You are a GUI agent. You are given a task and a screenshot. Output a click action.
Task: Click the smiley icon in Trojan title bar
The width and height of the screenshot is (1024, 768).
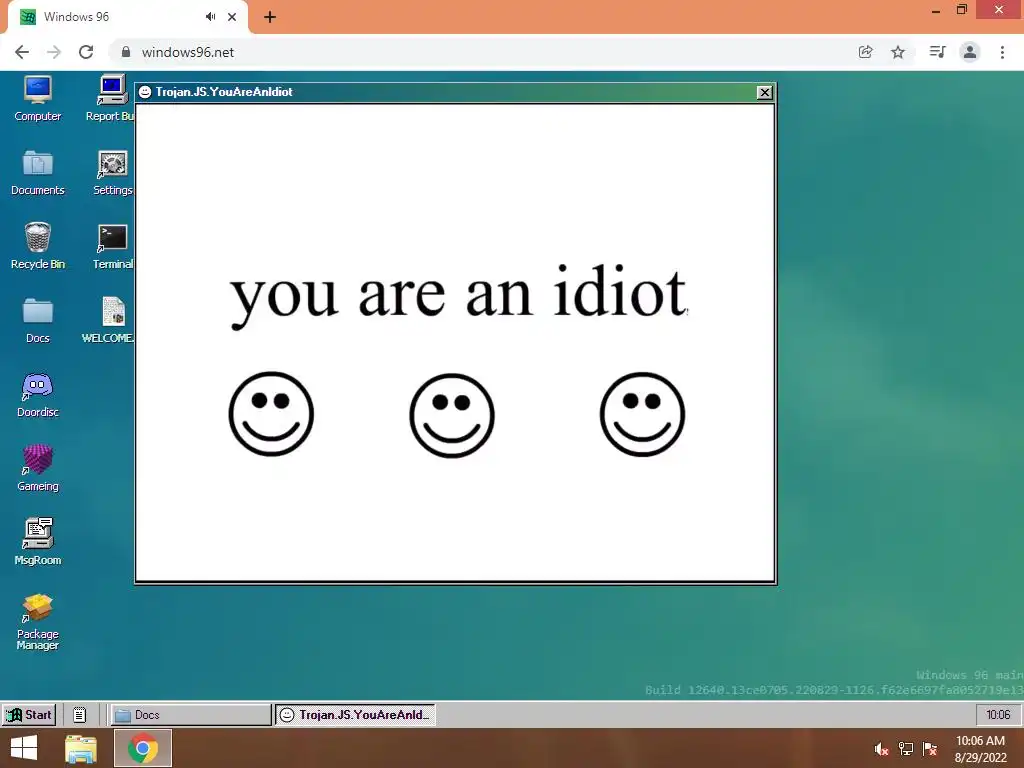point(145,92)
